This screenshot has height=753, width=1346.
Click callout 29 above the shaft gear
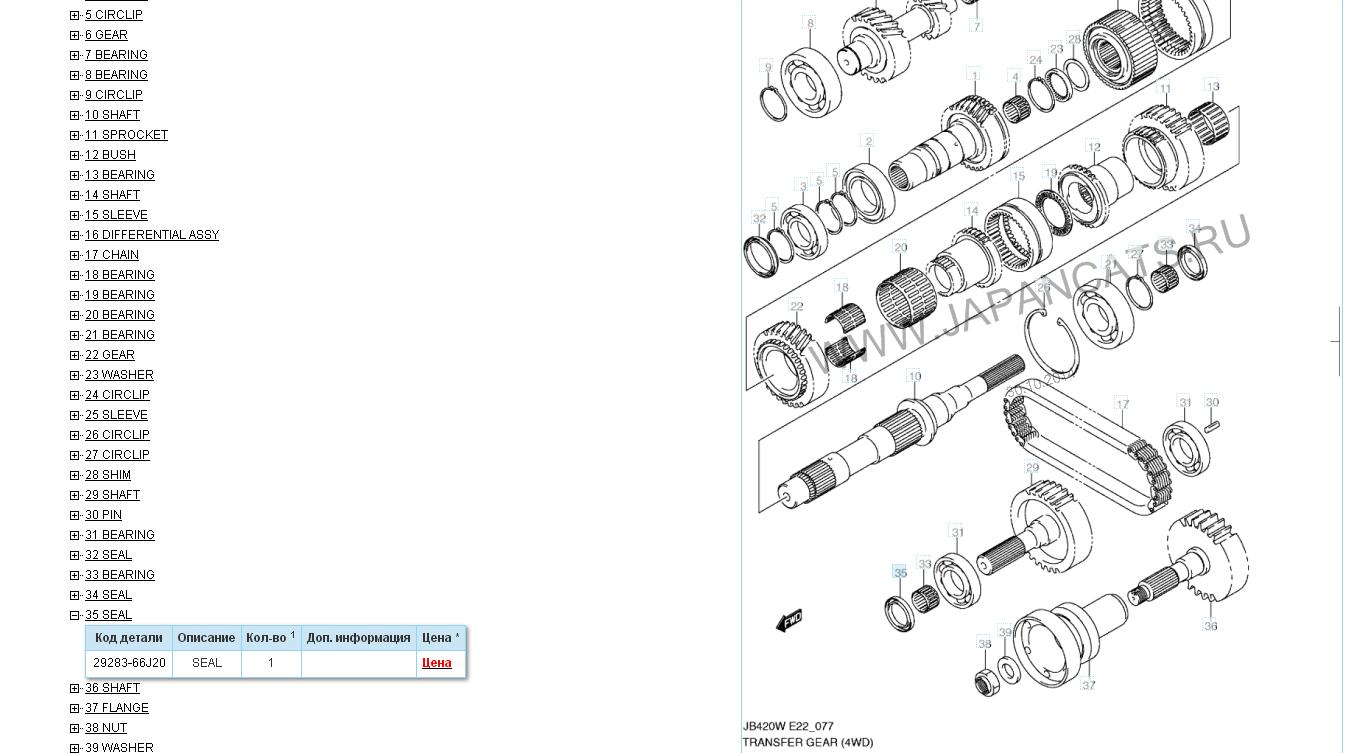click(x=1032, y=468)
